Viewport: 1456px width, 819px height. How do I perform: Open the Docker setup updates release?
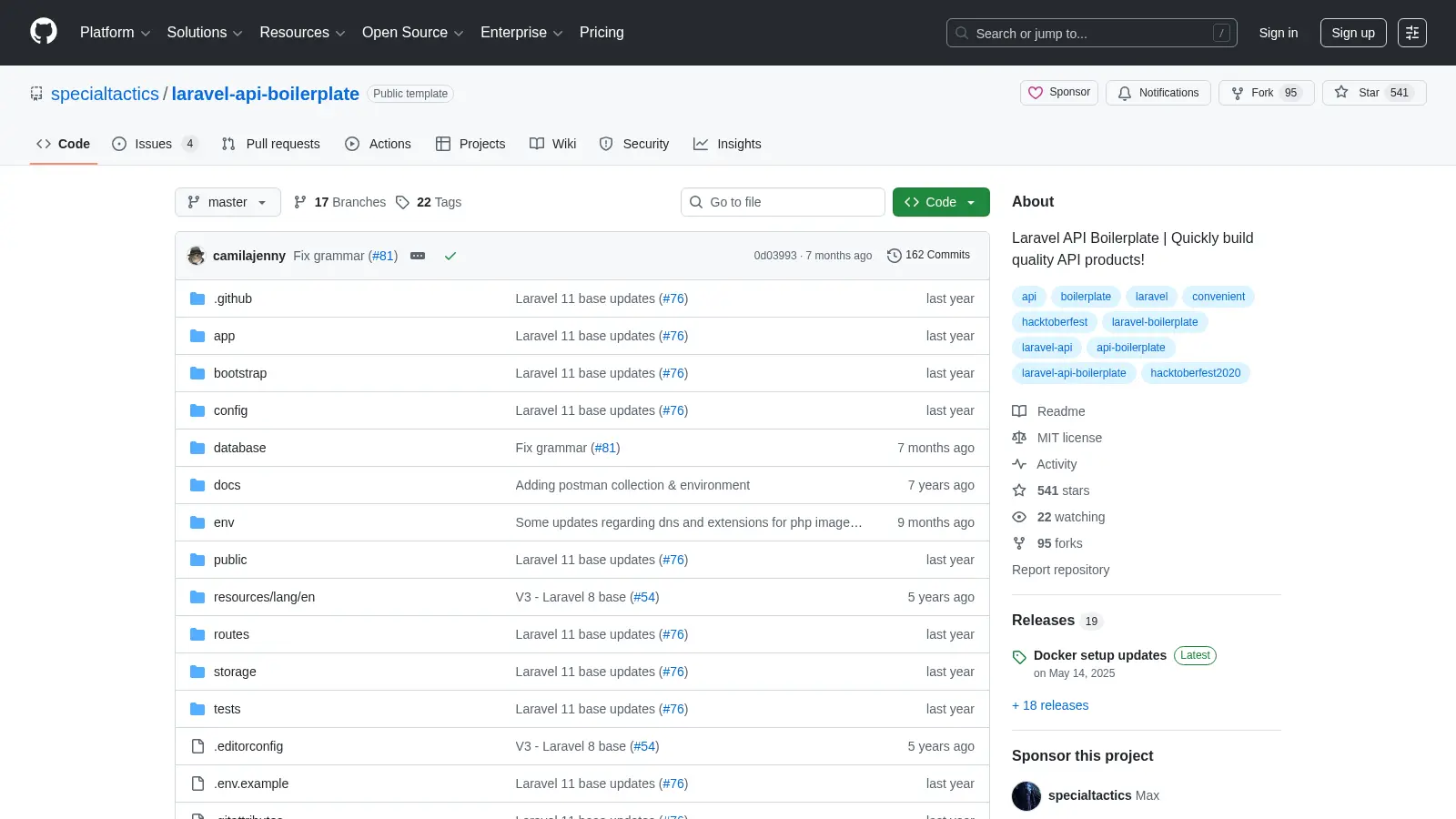[1099, 655]
